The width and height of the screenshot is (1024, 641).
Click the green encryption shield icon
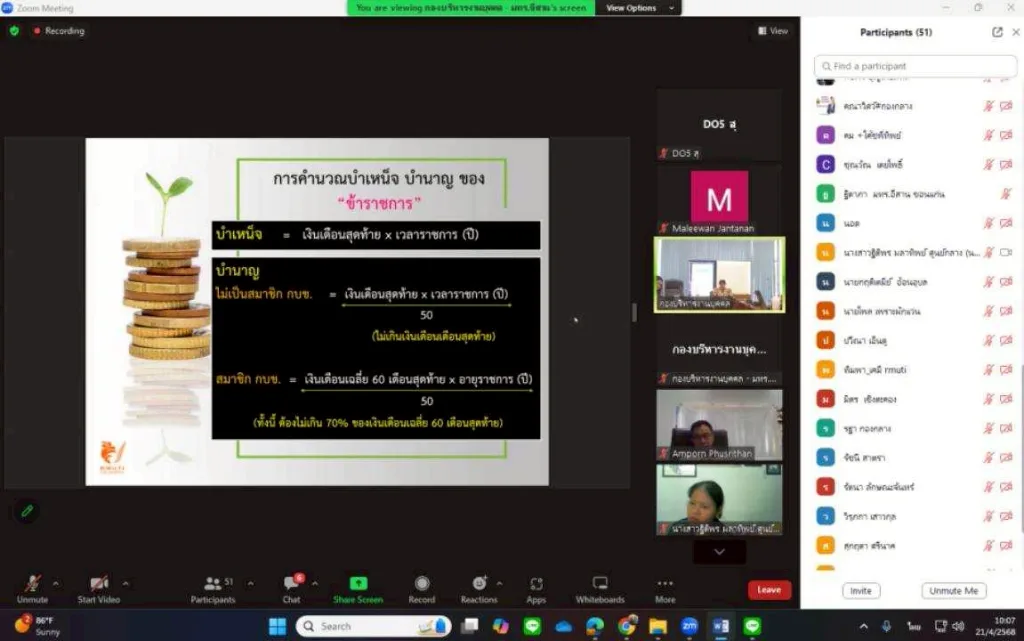pos(14,31)
